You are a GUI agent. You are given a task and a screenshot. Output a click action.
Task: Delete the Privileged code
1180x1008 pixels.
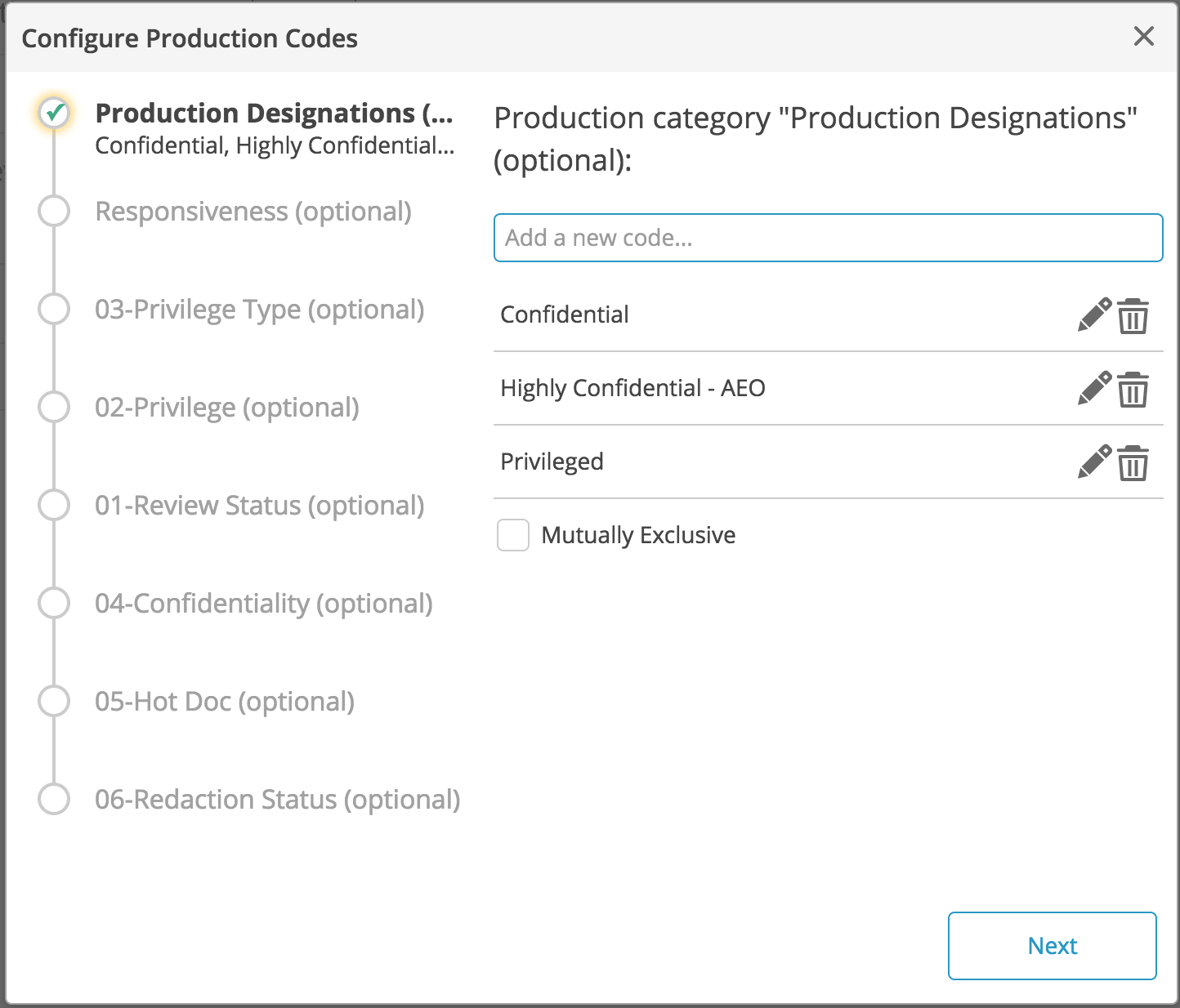pos(1133,463)
